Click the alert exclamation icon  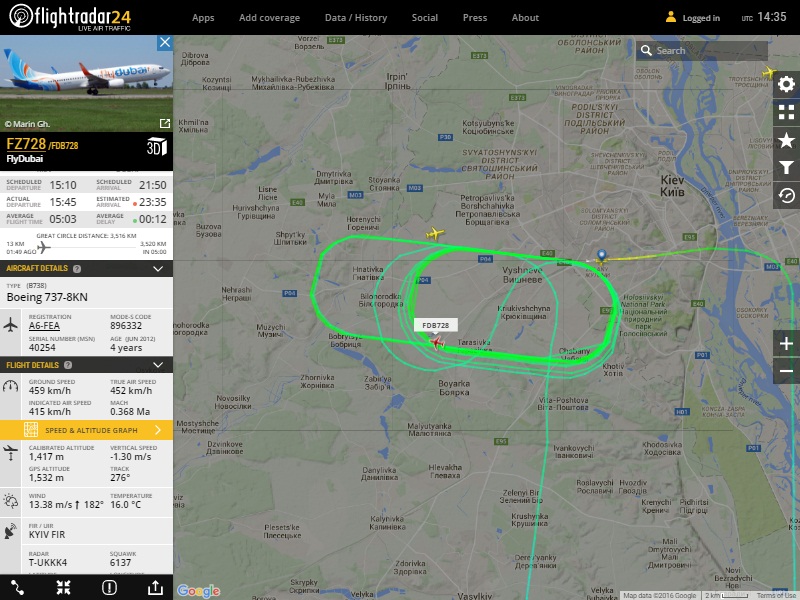coord(109,588)
